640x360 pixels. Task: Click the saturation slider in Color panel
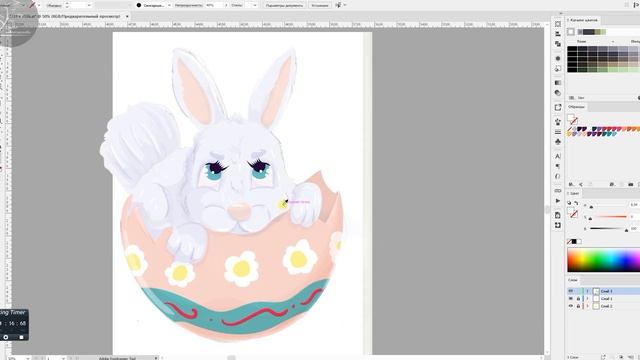click(608, 217)
